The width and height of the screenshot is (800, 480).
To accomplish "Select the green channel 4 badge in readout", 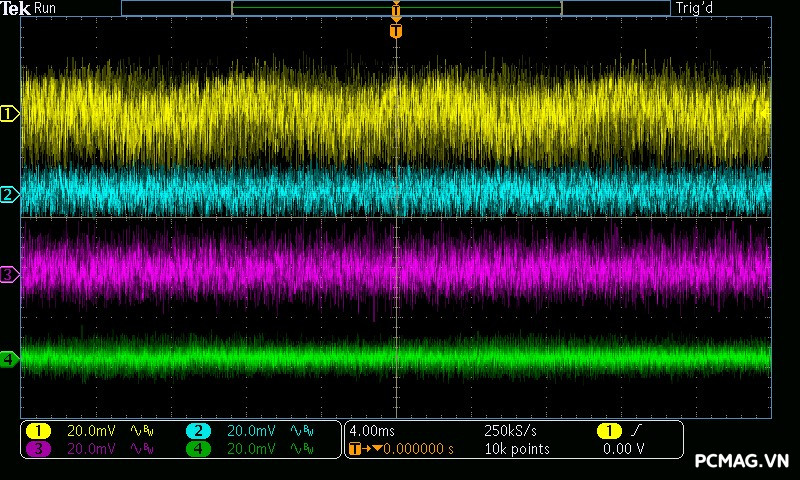I will 198,449.
